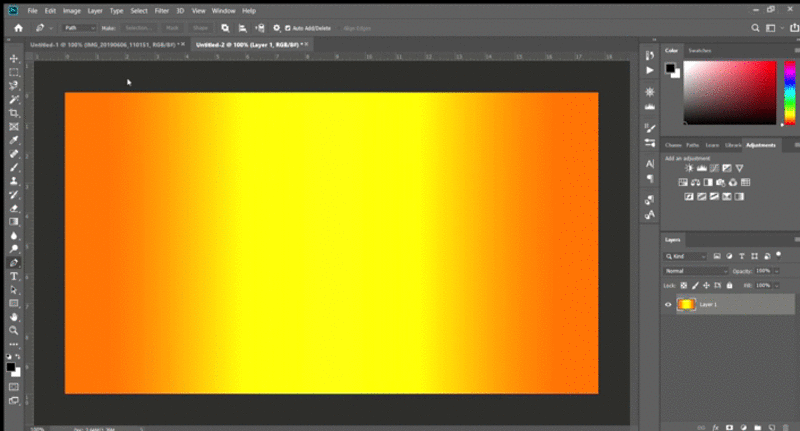The height and width of the screenshot is (431, 800).
Task: Select the Move tool
Action: pyautogui.click(x=14, y=59)
